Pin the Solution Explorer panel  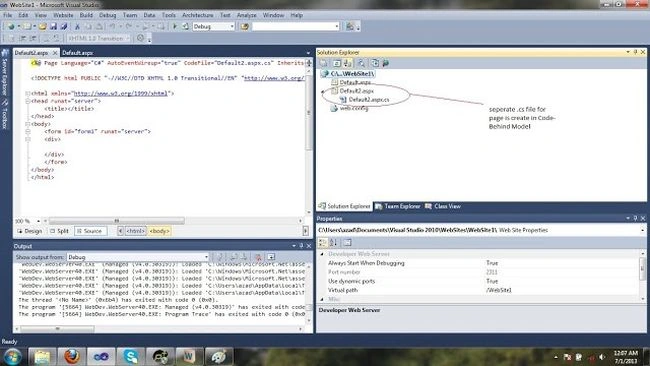635,52
